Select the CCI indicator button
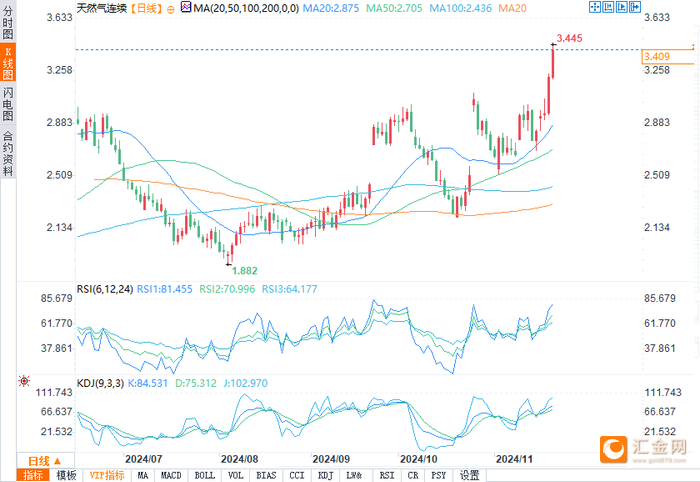The width and height of the screenshot is (700, 482). pyautogui.click(x=297, y=476)
